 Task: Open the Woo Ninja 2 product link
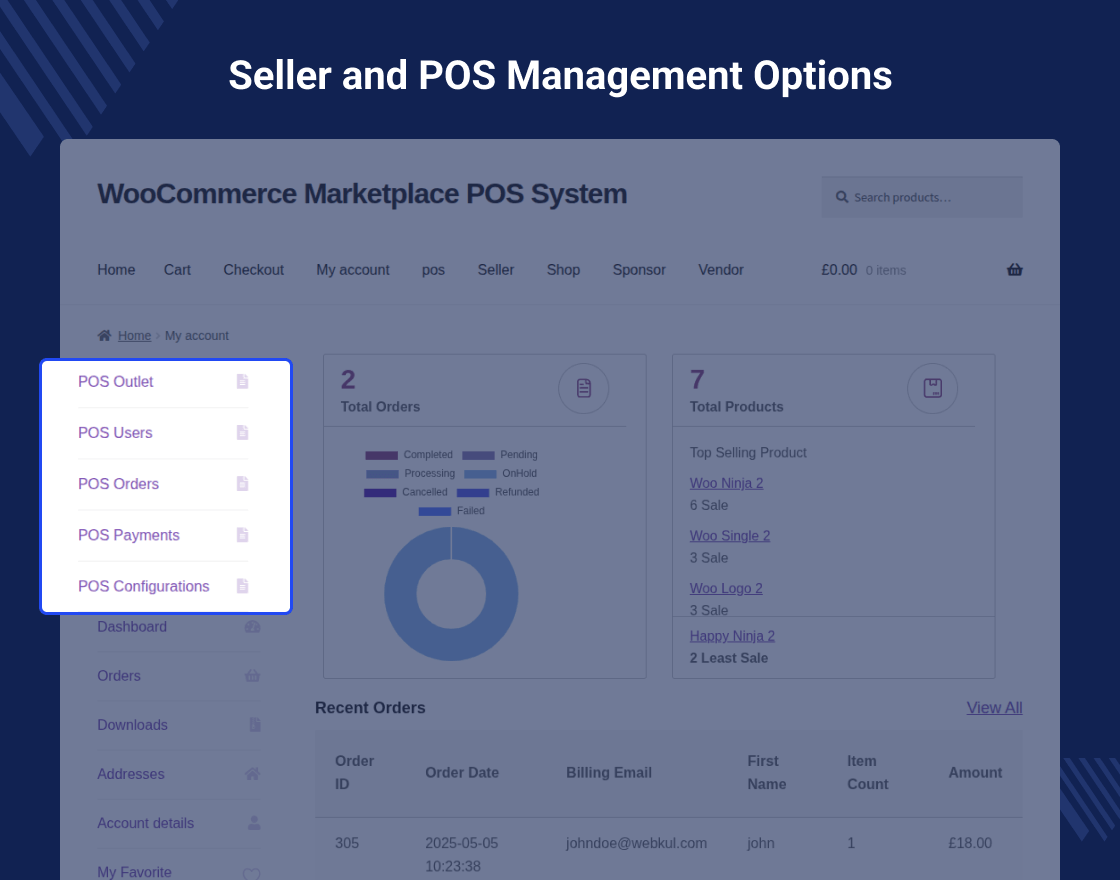[726, 483]
